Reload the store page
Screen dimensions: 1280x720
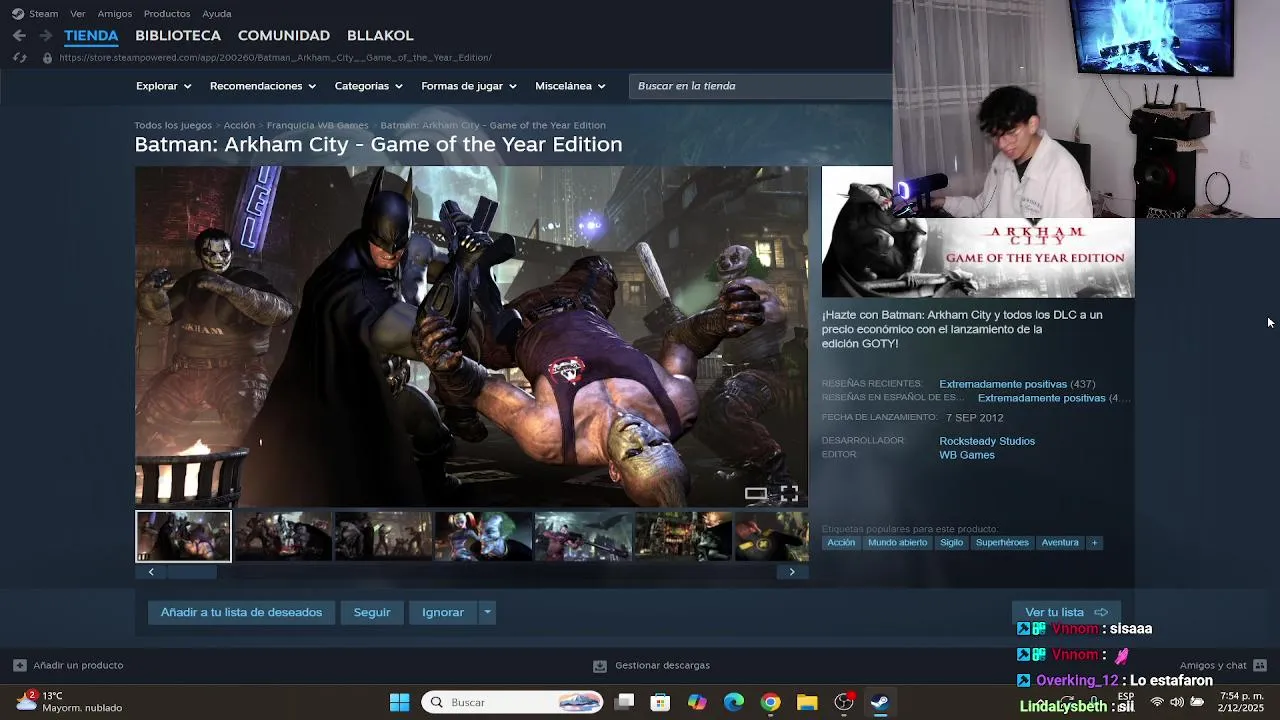[x=19, y=58]
